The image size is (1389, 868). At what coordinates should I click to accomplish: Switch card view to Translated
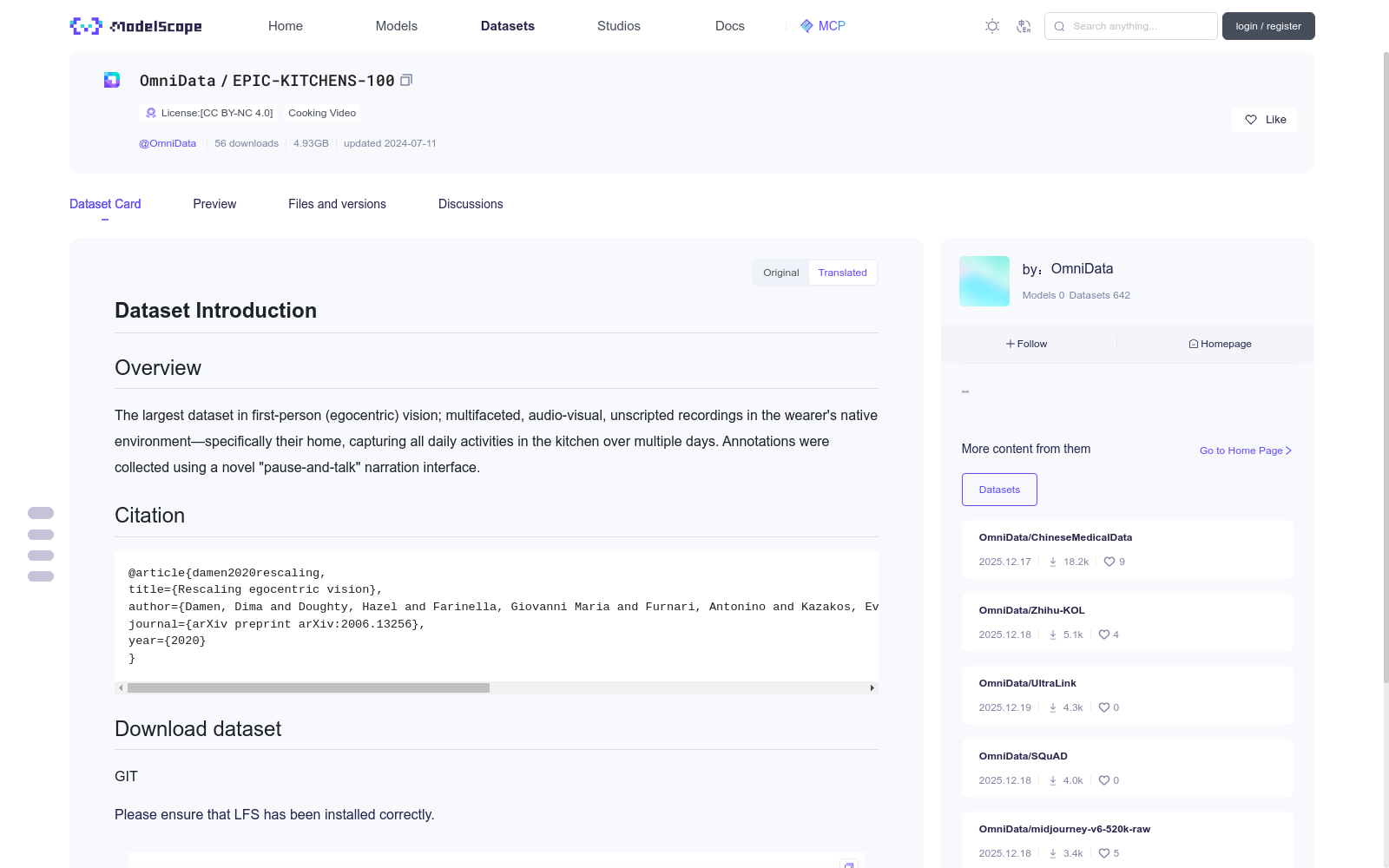[x=842, y=273]
